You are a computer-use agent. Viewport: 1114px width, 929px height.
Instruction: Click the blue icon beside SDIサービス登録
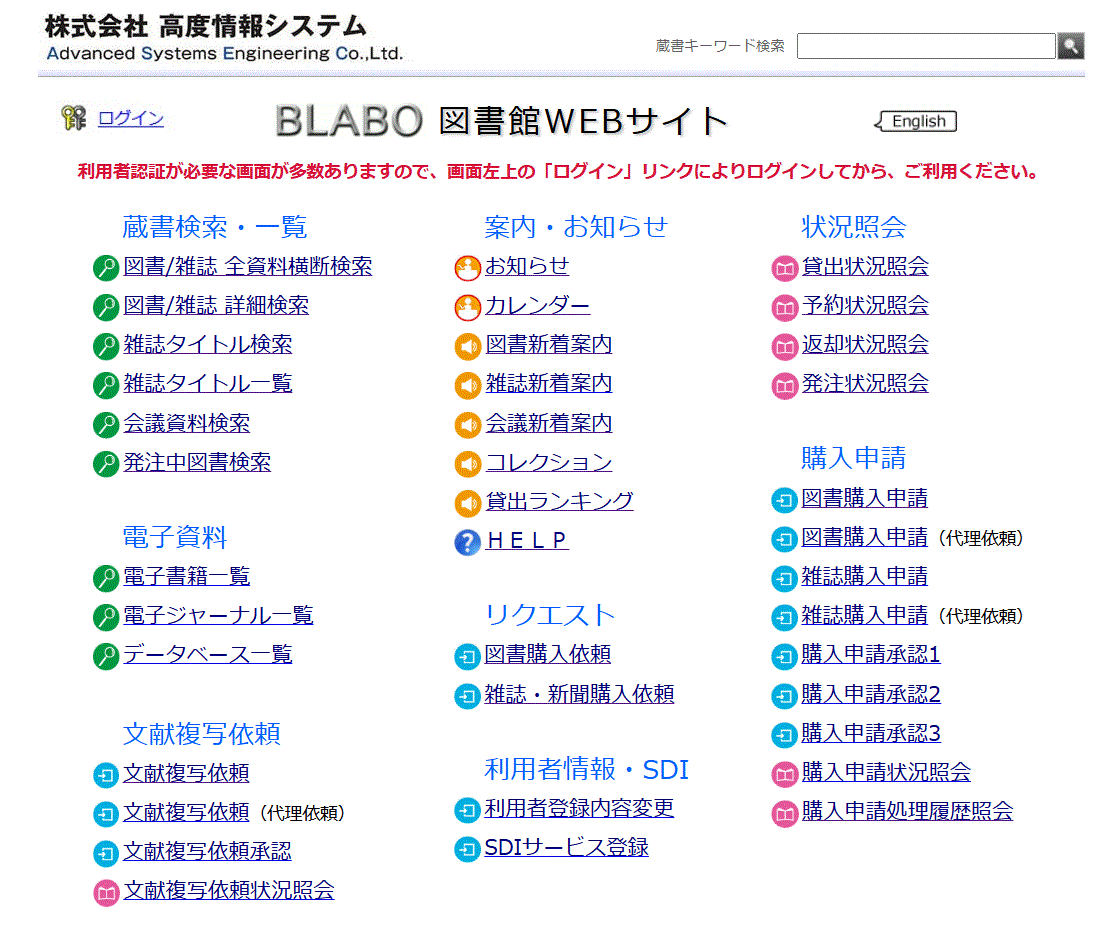[467, 850]
